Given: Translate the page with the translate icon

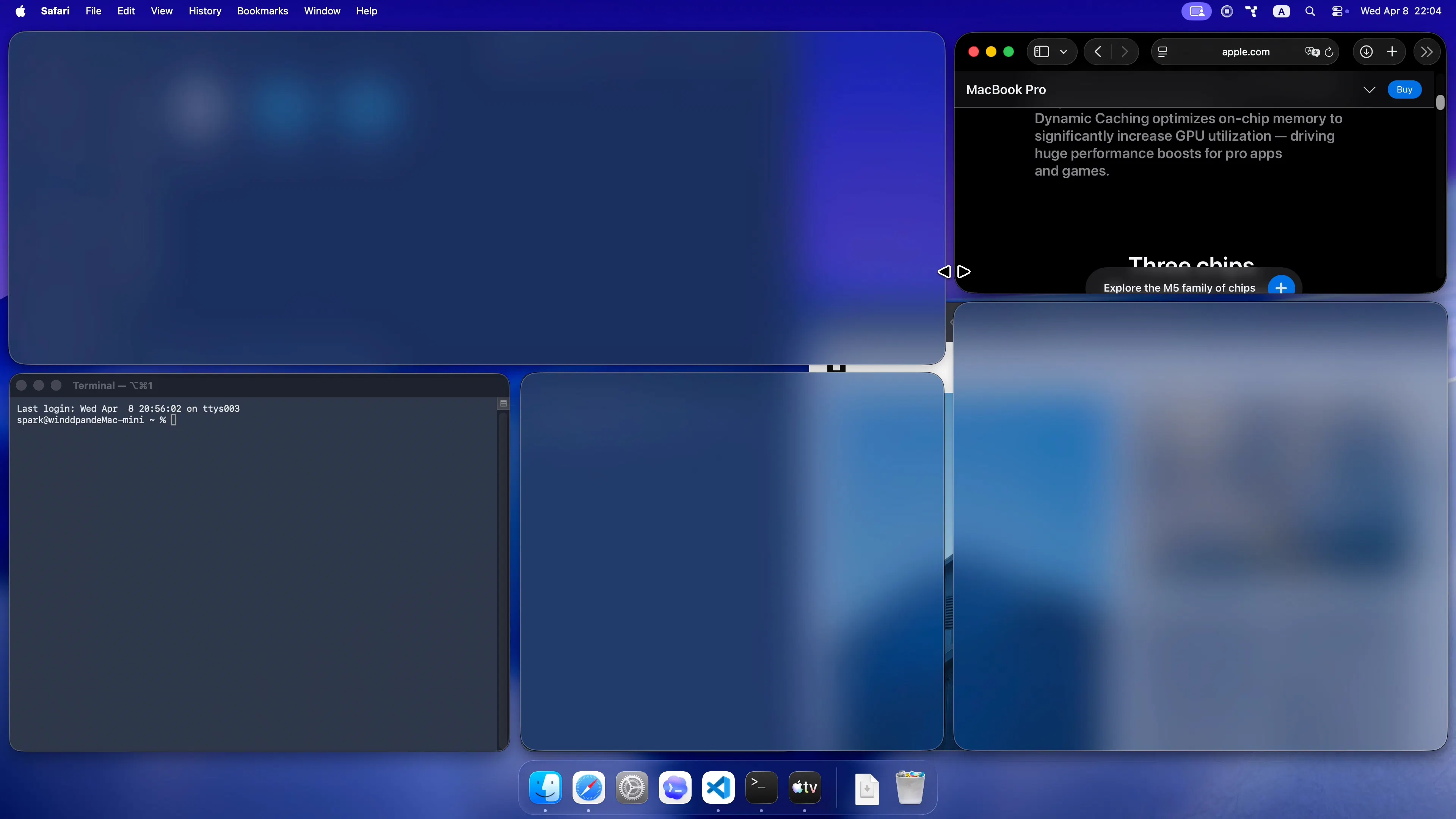Looking at the screenshot, I should [x=1312, y=52].
